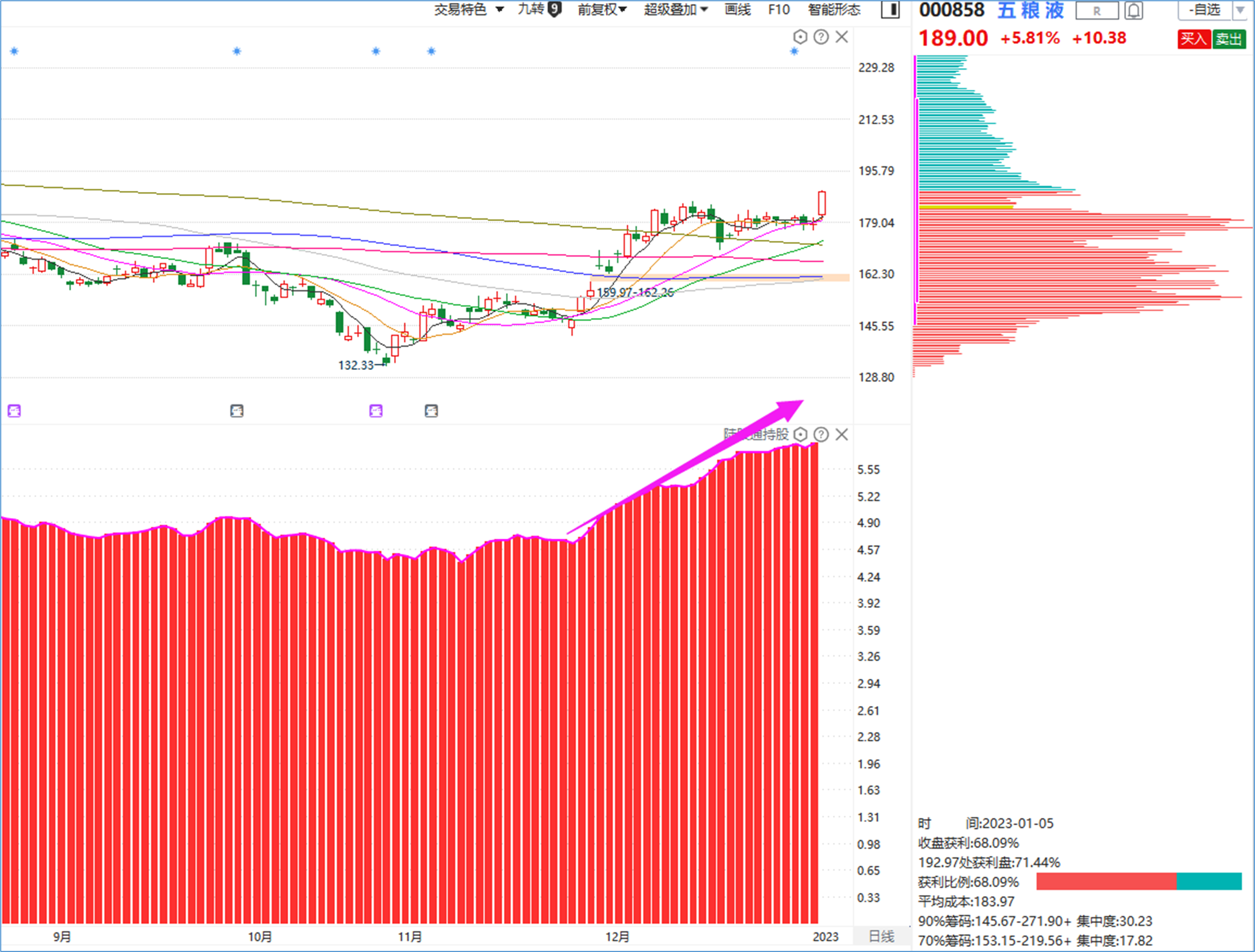The height and width of the screenshot is (952, 1255).
Task: Click the 卖出 sell button
Action: [x=1229, y=39]
